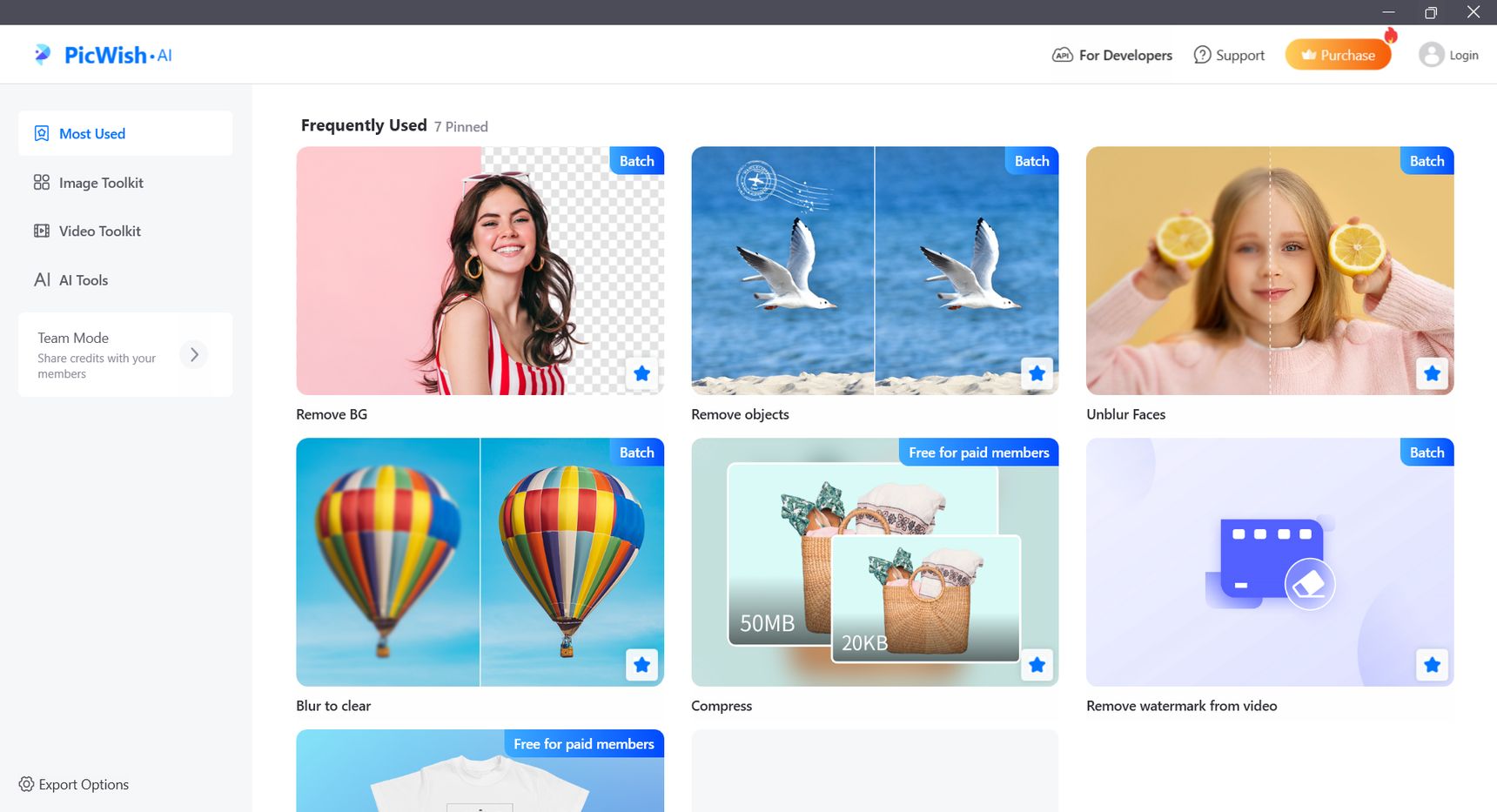Open the Compress tool thumbnail
This screenshot has width=1497, height=812.
point(875,562)
